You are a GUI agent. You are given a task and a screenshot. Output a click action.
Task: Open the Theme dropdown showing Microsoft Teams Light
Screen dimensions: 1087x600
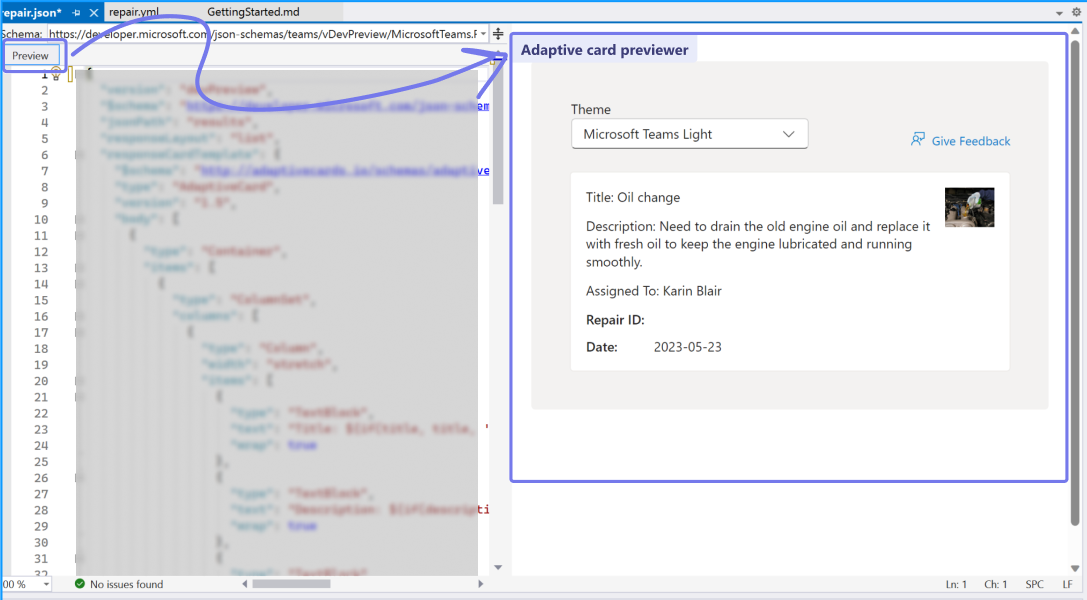[689, 134]
